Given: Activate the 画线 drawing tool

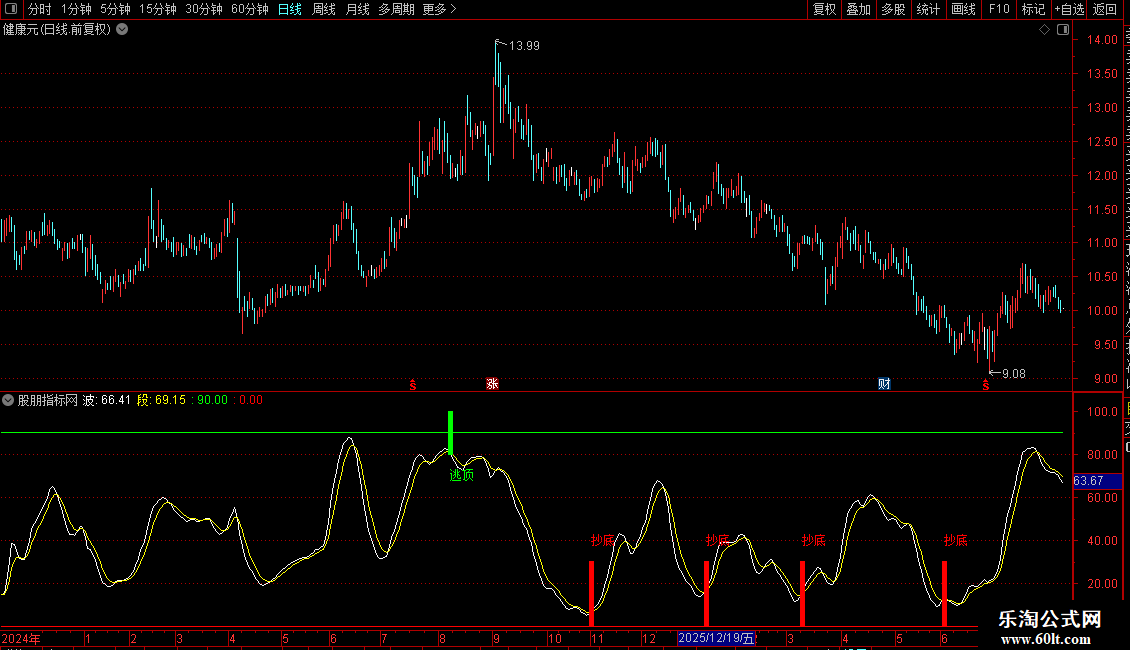Looking at the screenshot, I should 963,9.
